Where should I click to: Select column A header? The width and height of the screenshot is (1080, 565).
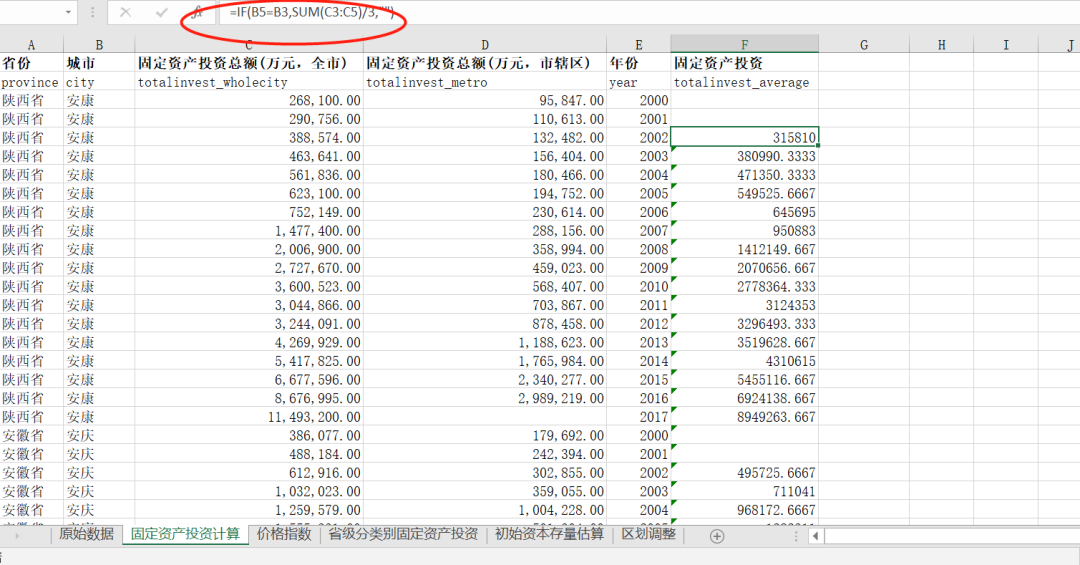(x=31, y=45)
